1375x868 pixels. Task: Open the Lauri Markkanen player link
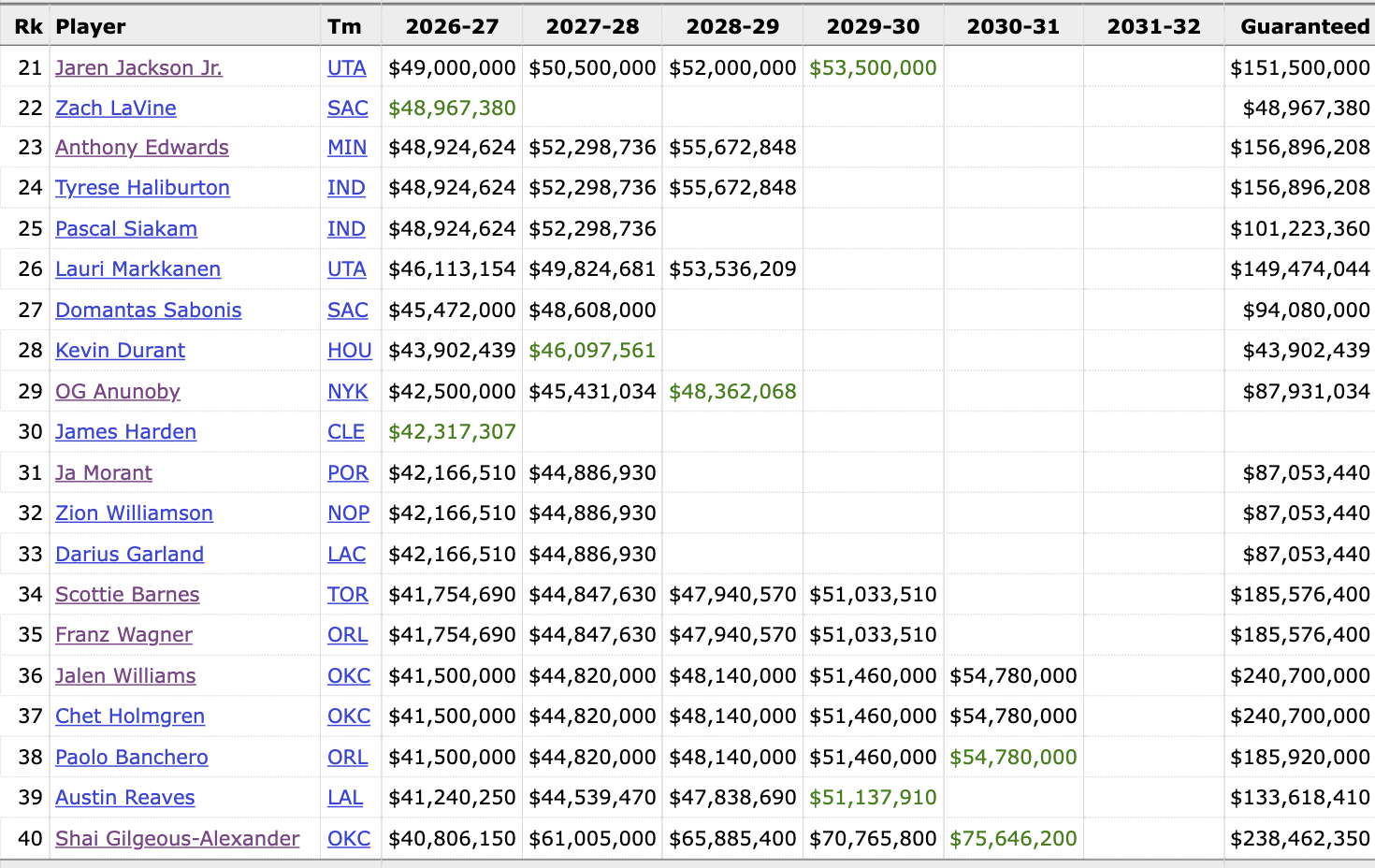137,268
